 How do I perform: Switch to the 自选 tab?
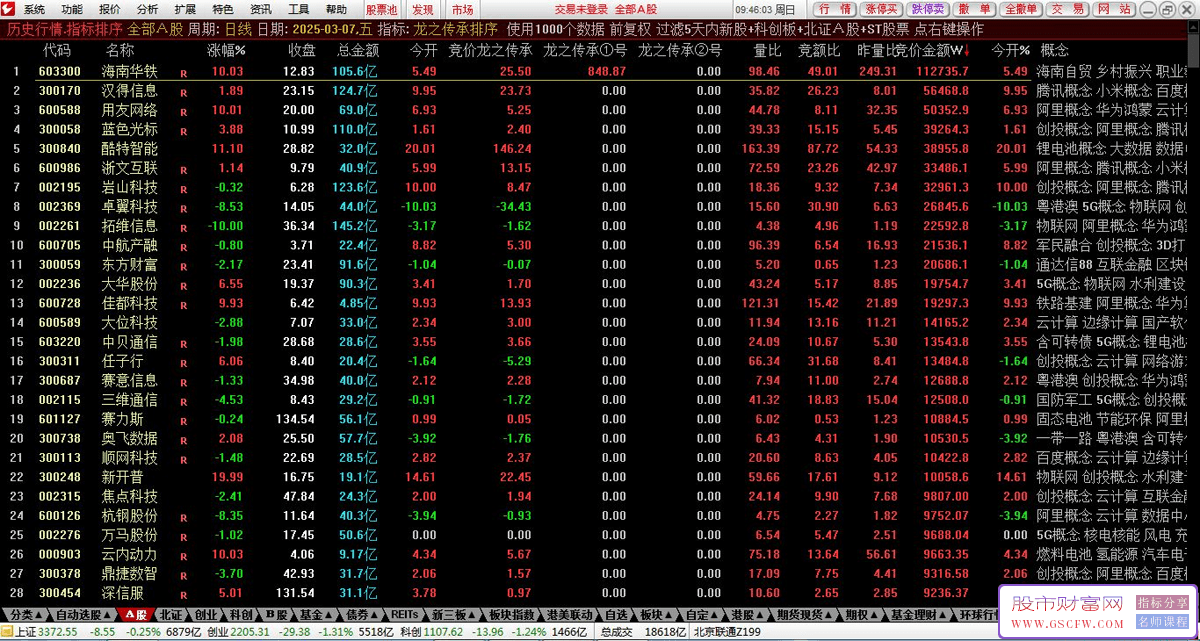(x=615, y=614)
